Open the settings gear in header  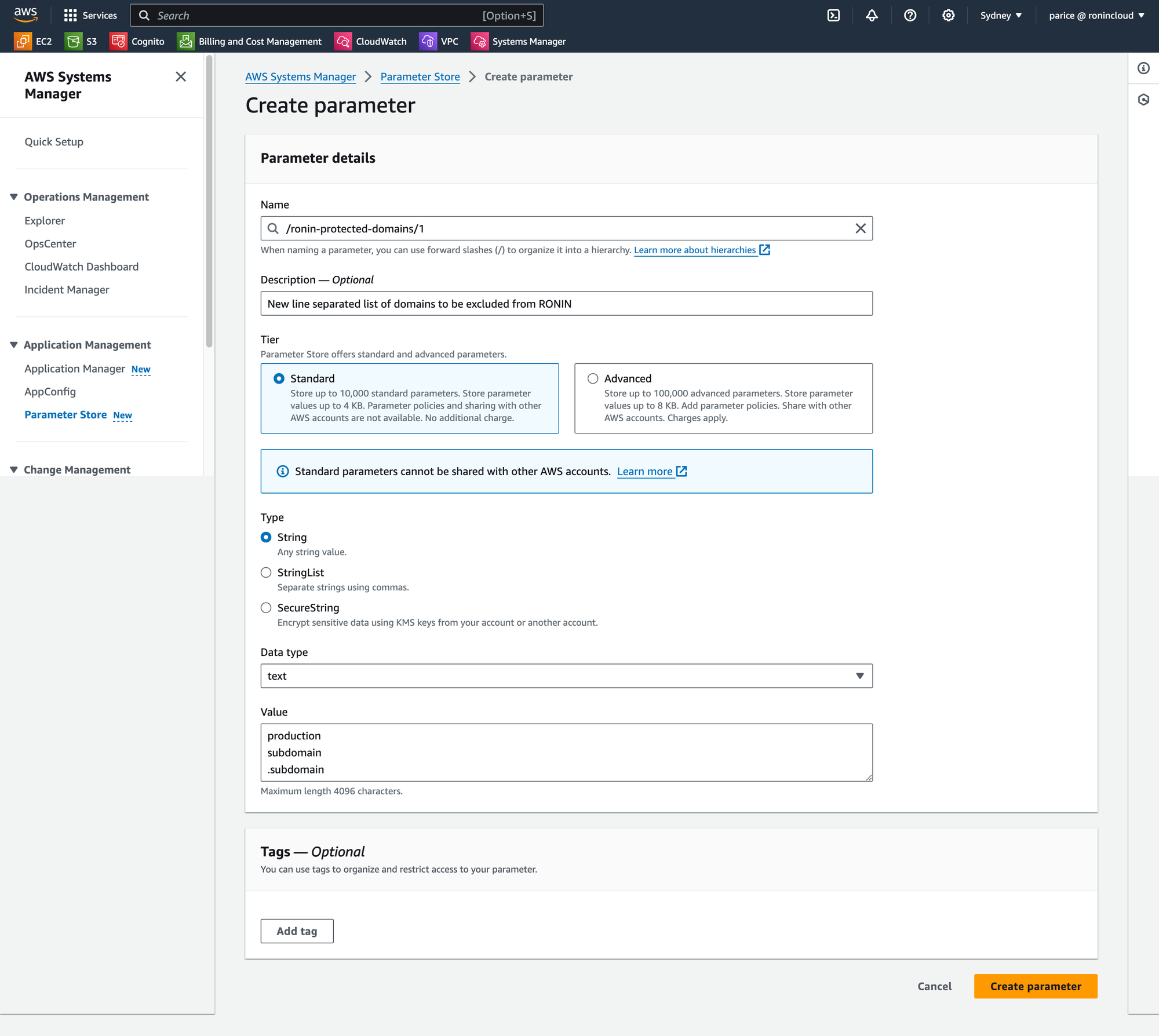[948, 16]
